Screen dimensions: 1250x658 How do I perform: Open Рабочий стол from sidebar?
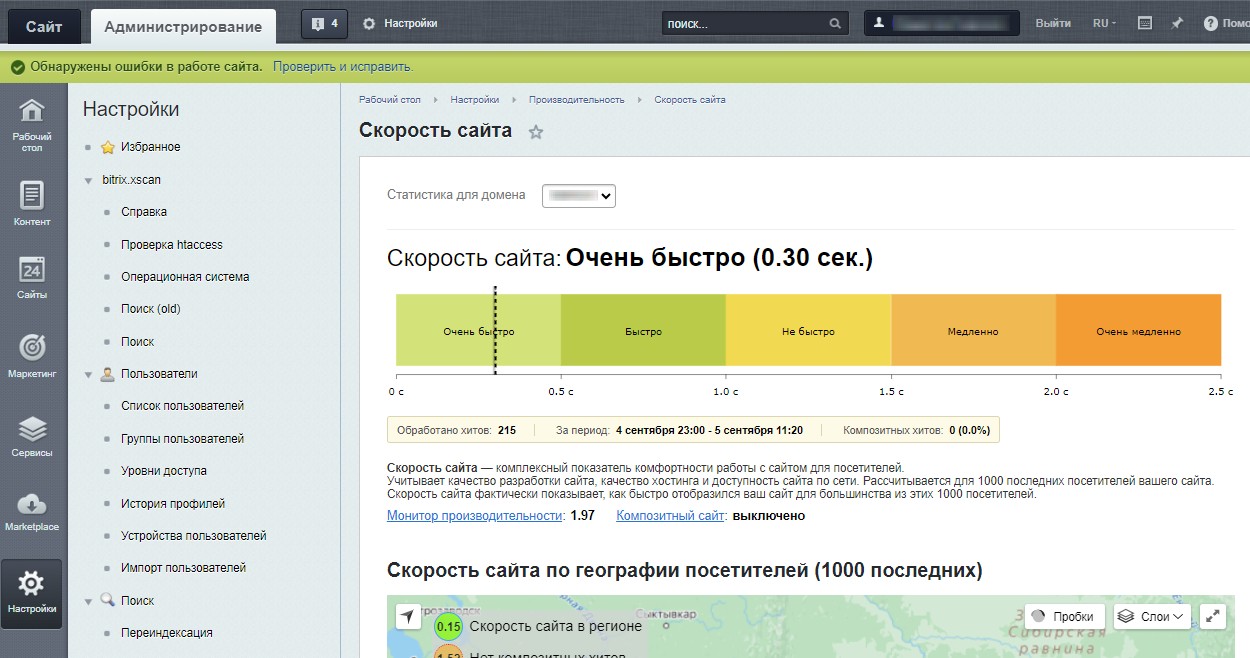[32, 124]
